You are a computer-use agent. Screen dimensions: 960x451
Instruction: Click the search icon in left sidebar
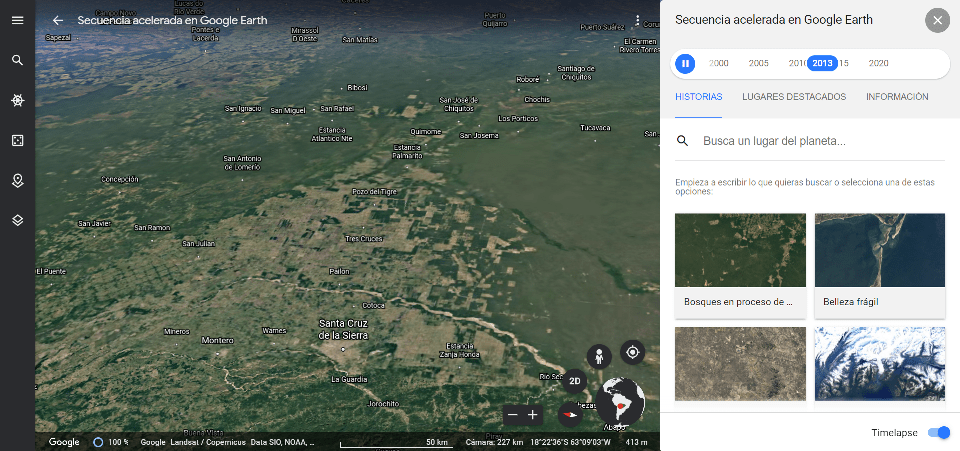(17, 60)
